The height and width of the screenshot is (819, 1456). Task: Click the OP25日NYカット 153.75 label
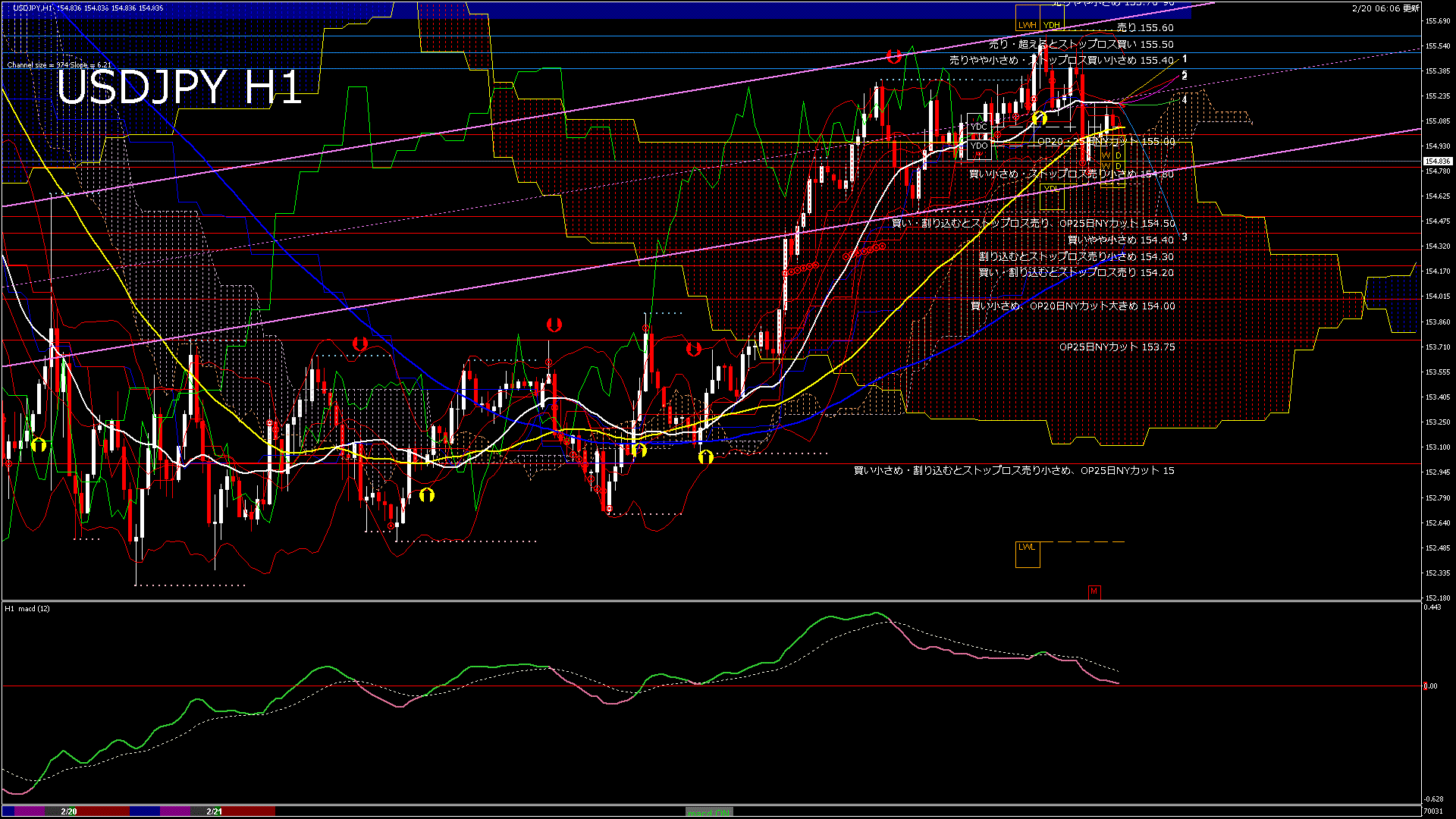click(1116, 347)
